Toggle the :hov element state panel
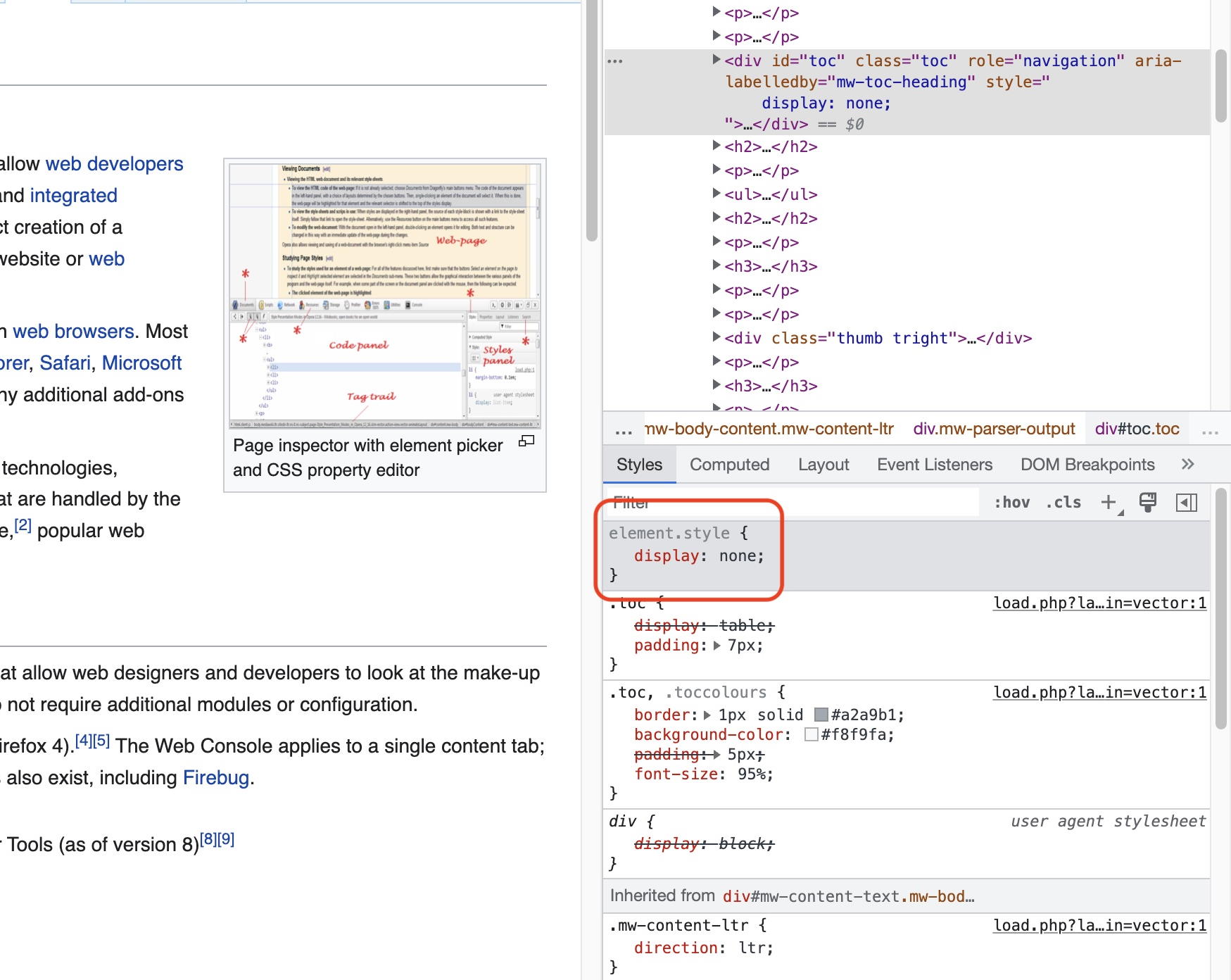The height and width of the screenshot is (980, 1231). pyautogui.click(x=1012, y=503)
